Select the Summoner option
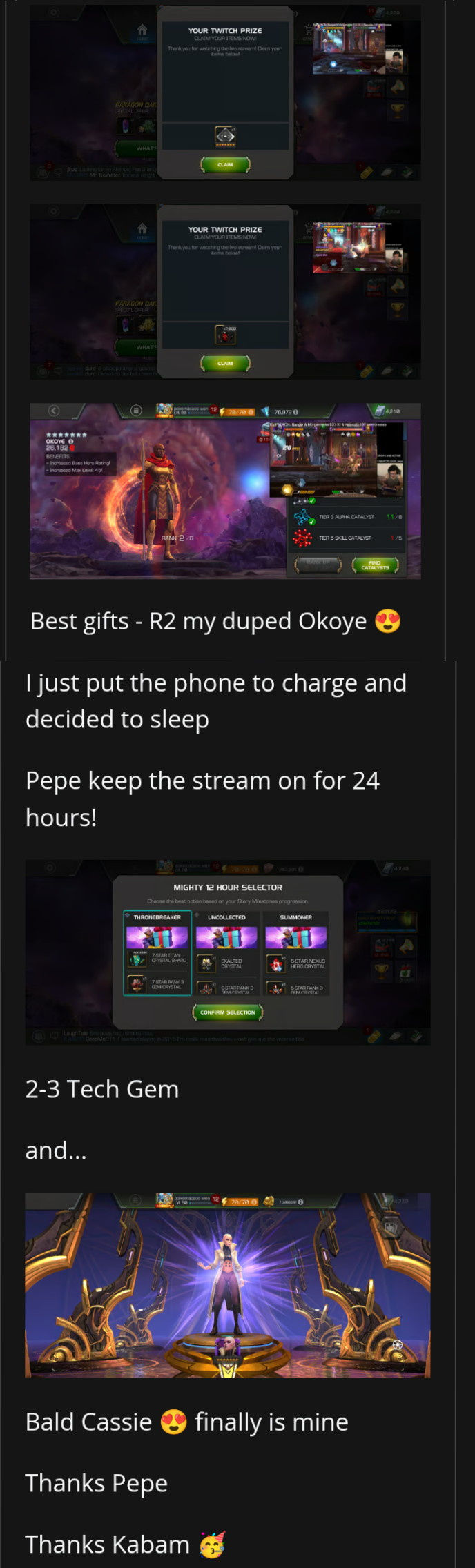 [x=296, y=953]
